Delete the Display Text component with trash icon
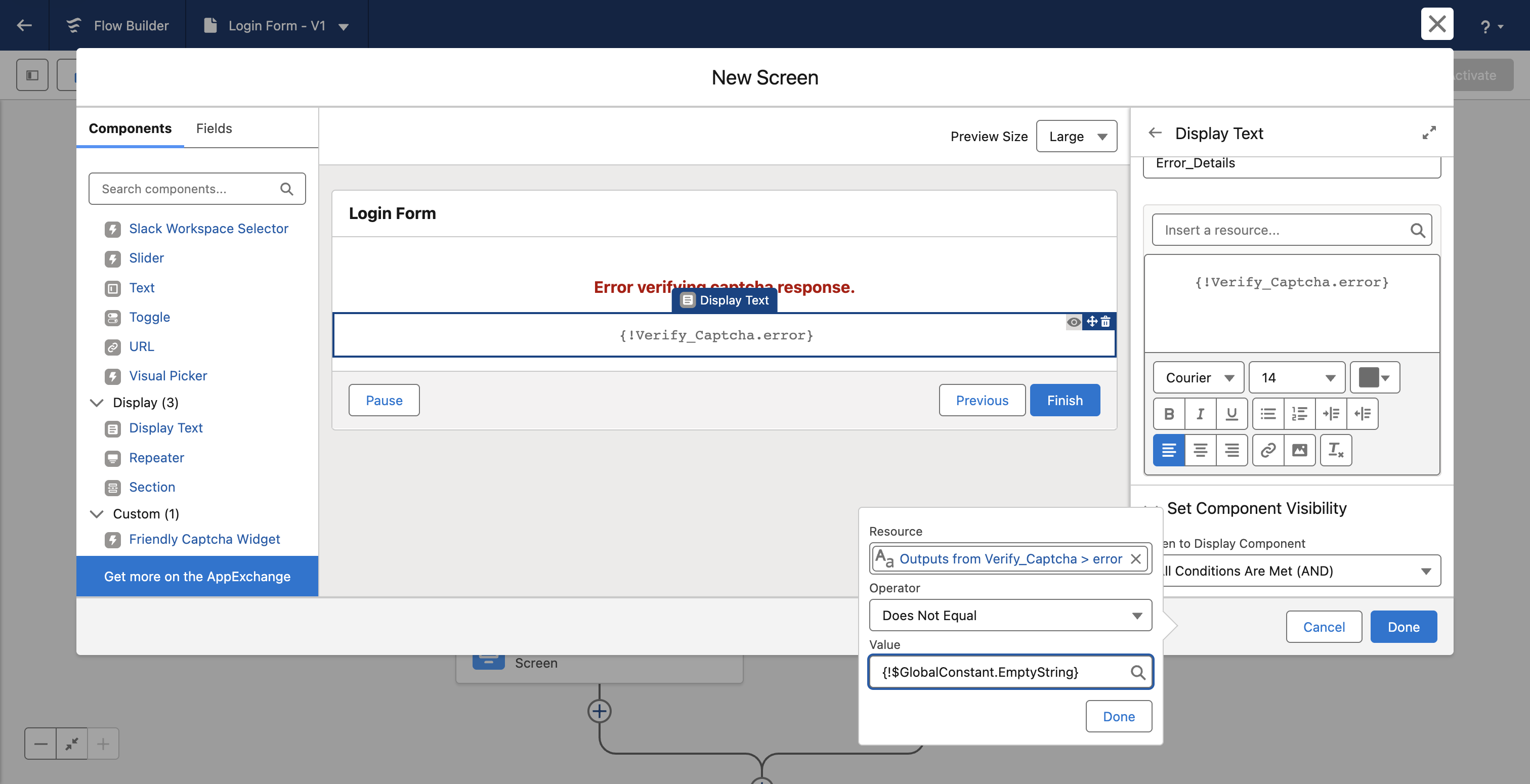 pos(1106,321)
